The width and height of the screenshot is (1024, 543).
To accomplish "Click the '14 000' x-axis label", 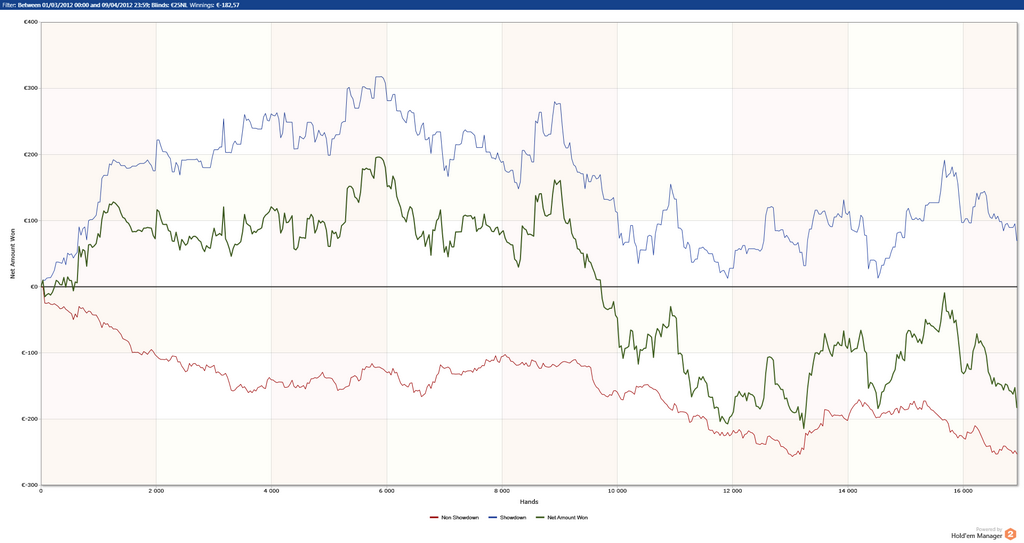I will click(x=848, y=491).
